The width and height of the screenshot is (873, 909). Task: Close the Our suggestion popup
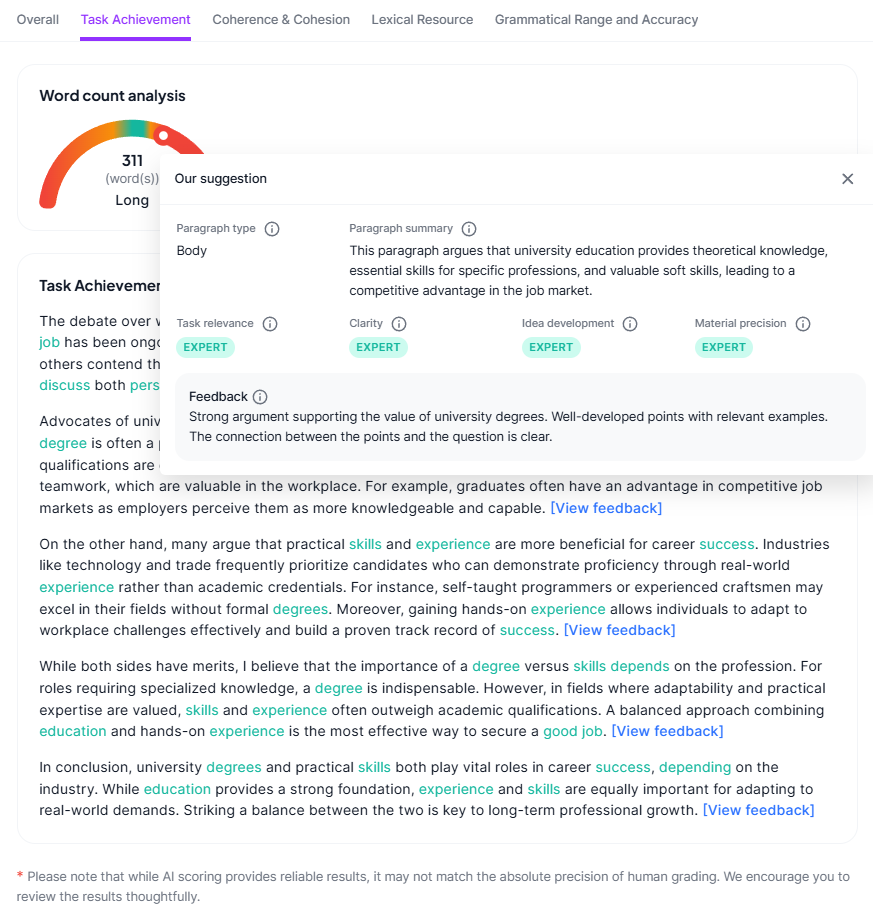pyautogui.click(x=848, y=179)
